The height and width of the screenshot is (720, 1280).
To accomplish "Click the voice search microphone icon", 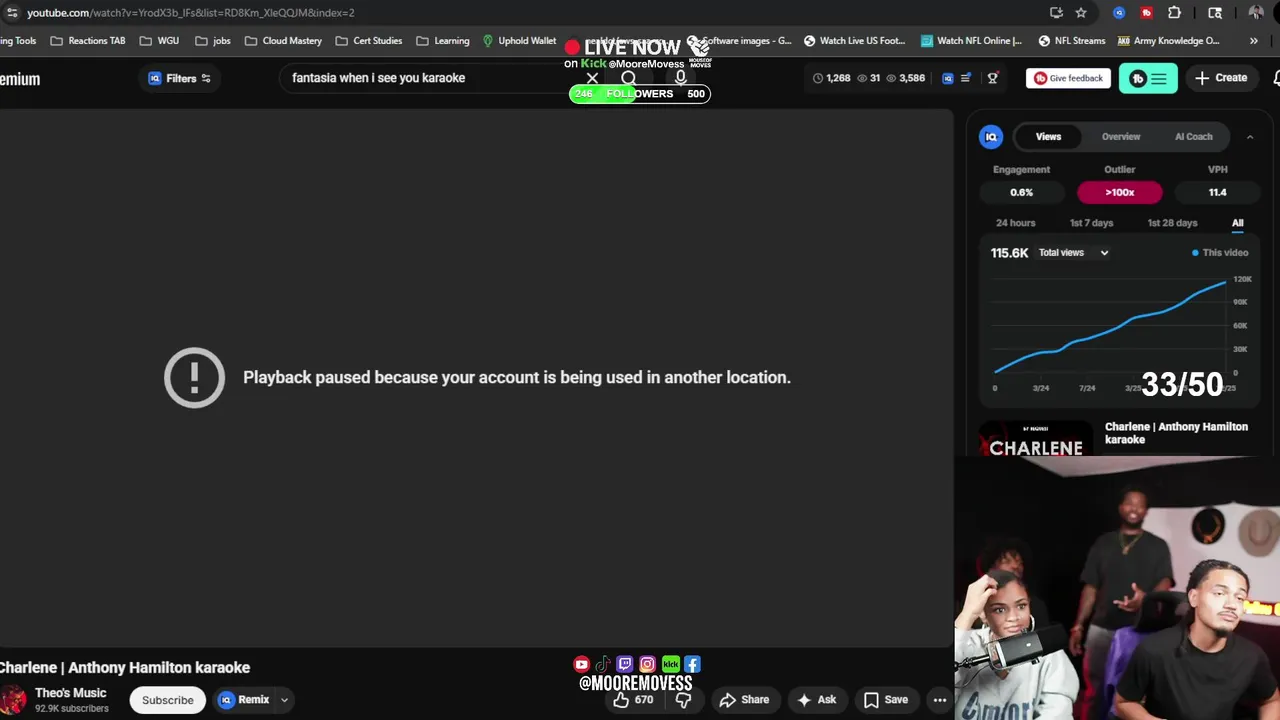I will (680, 78).
